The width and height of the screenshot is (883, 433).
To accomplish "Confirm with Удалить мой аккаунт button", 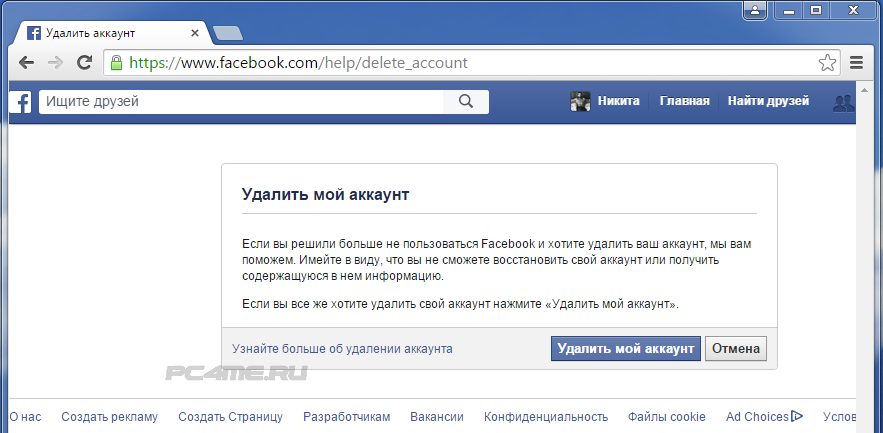I will point(626,349).
